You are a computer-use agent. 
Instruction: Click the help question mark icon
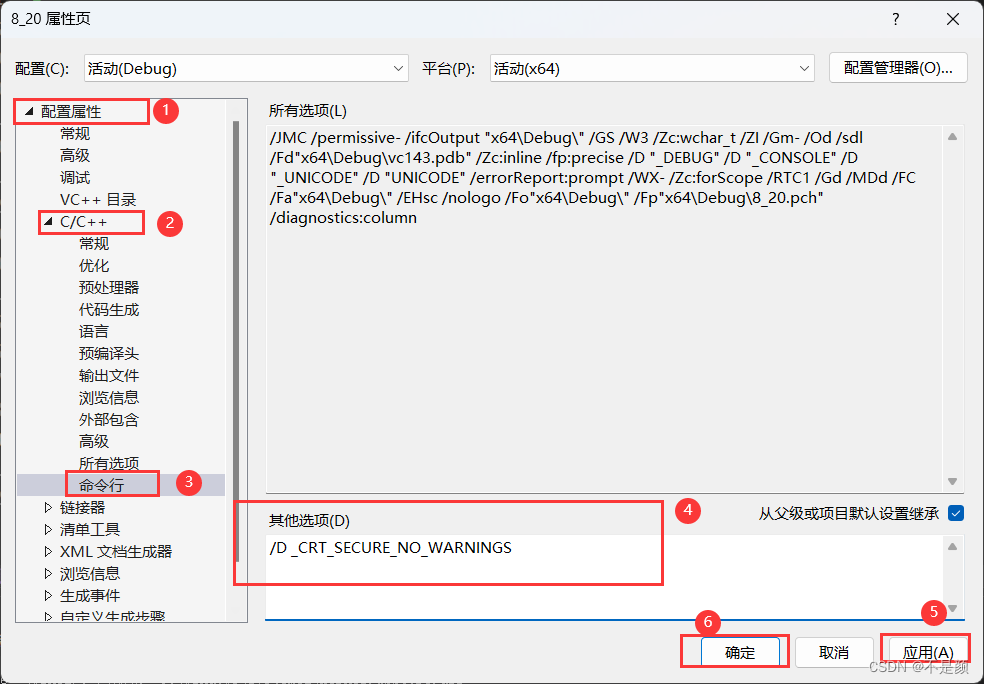click(895, 18)
